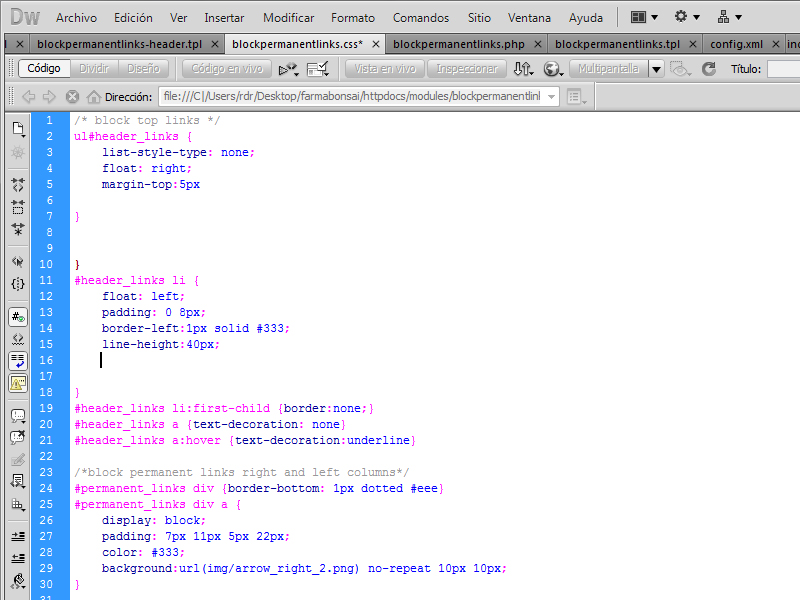Click Remove Comment icon
This screenshot has width=800, height=600.
(x=18, y=438)
